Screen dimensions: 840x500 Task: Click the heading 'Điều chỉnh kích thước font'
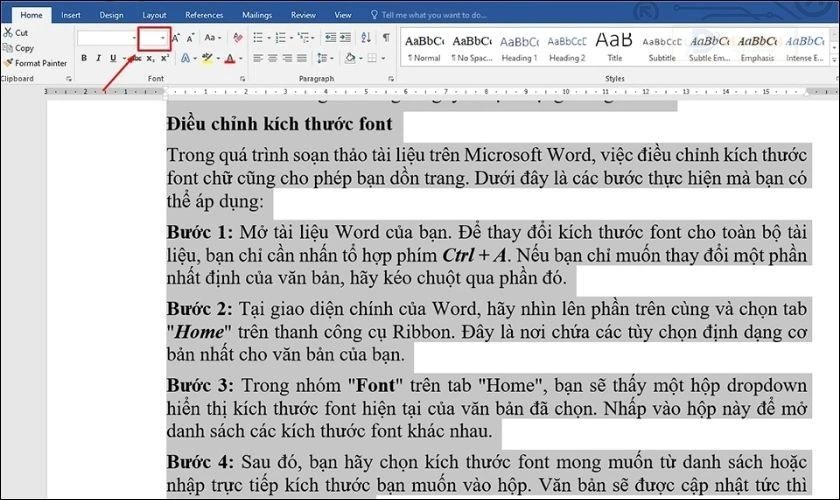pos(279,124)
